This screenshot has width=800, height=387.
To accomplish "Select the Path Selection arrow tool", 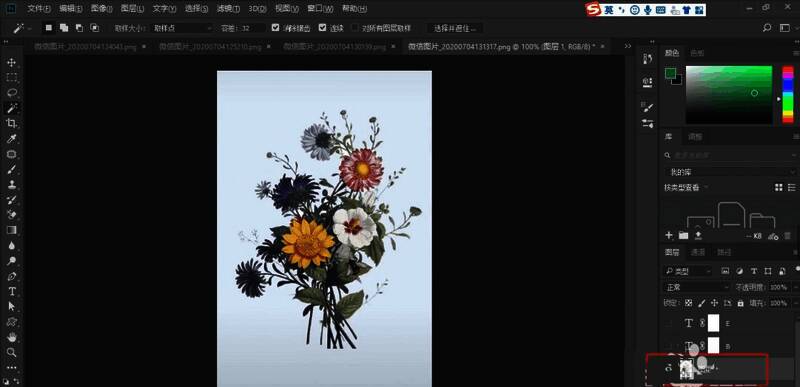I will (x=11, y=306).
